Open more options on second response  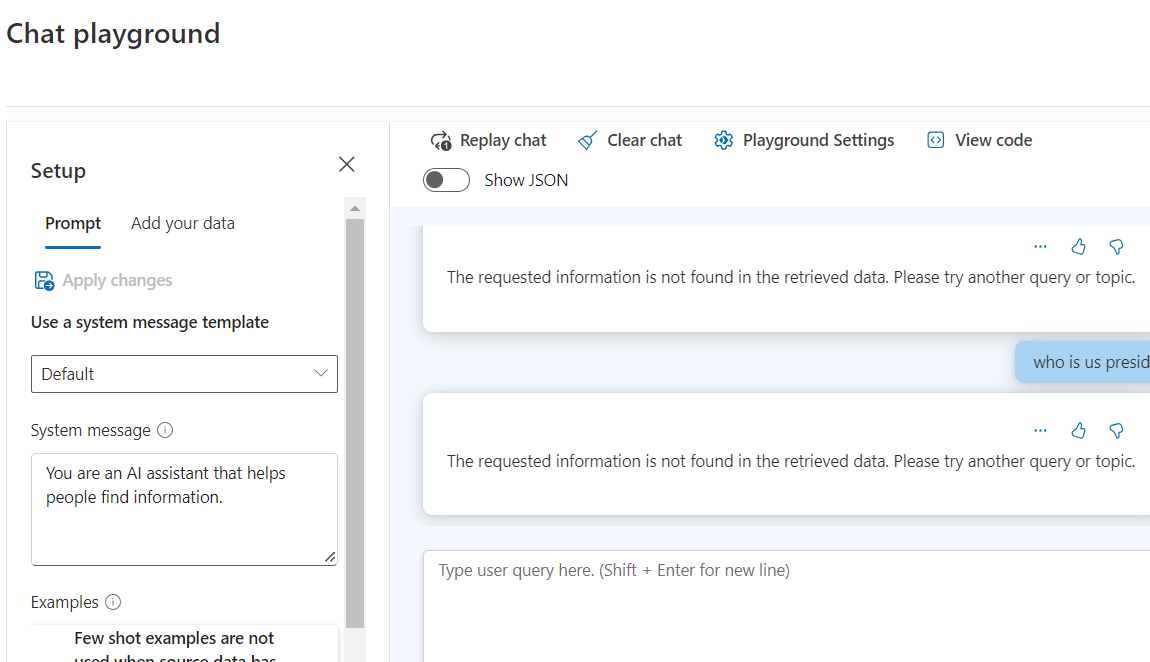tap(1040, 431)
